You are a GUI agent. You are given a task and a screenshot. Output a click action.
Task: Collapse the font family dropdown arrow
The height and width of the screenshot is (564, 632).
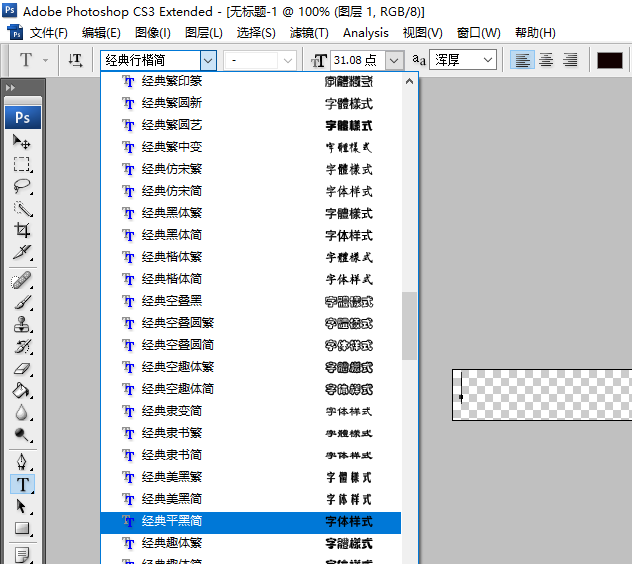[208, 60]
